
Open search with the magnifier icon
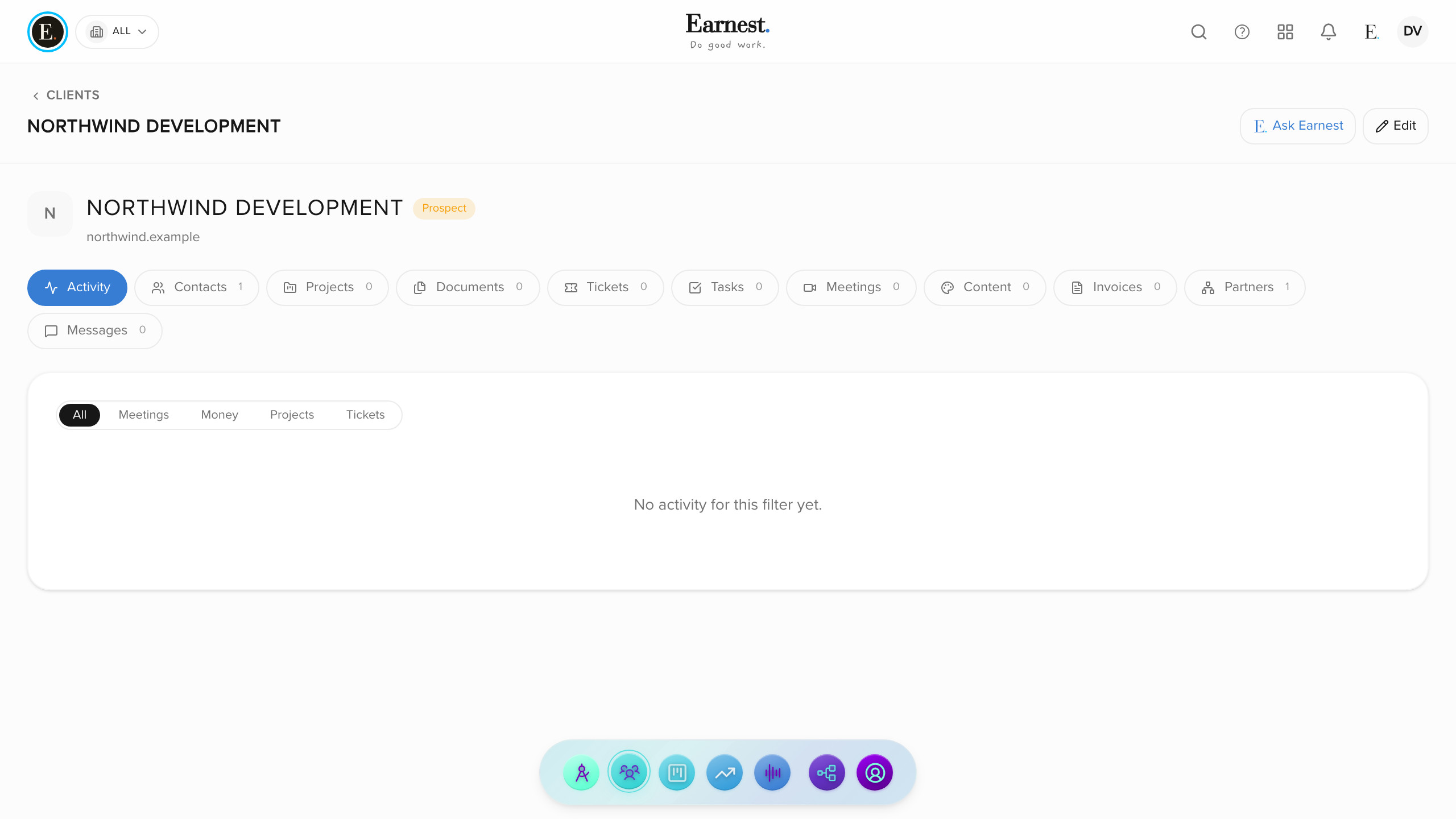tap(1199, 32)
